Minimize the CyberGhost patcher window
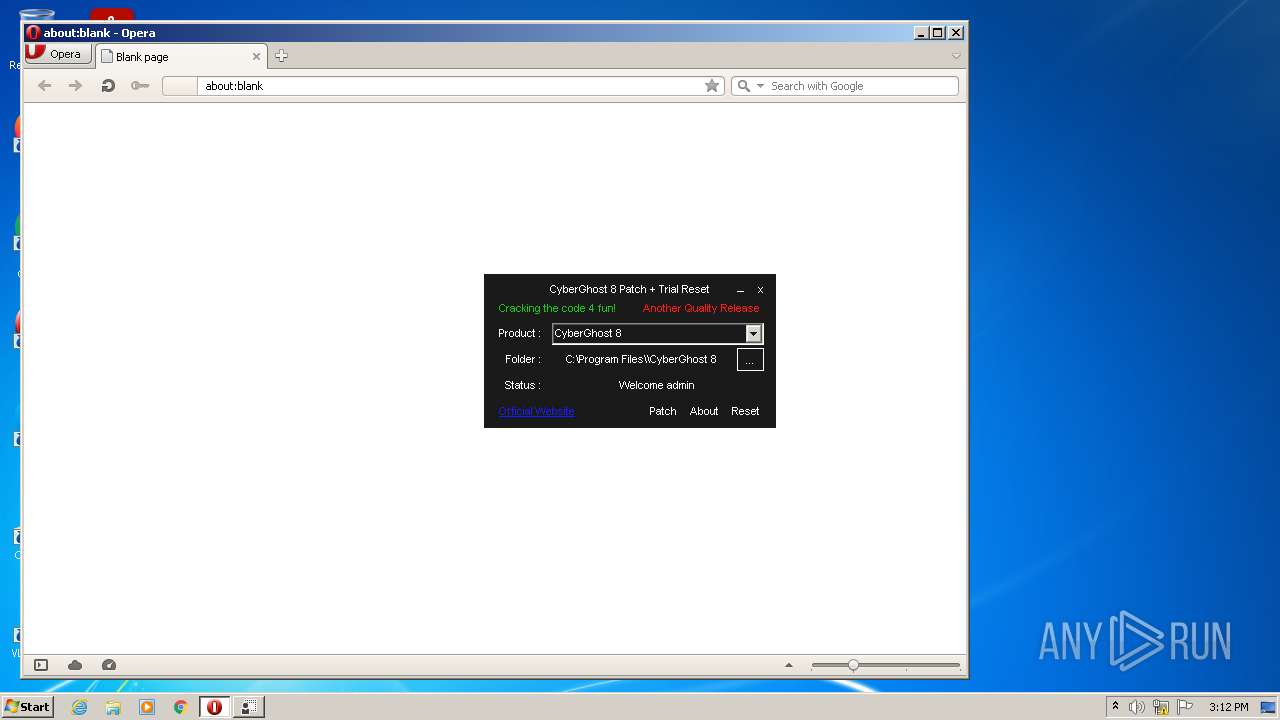Image resolution: width=1280 pixels, height=720 pixels. click(x=740, y=290)
